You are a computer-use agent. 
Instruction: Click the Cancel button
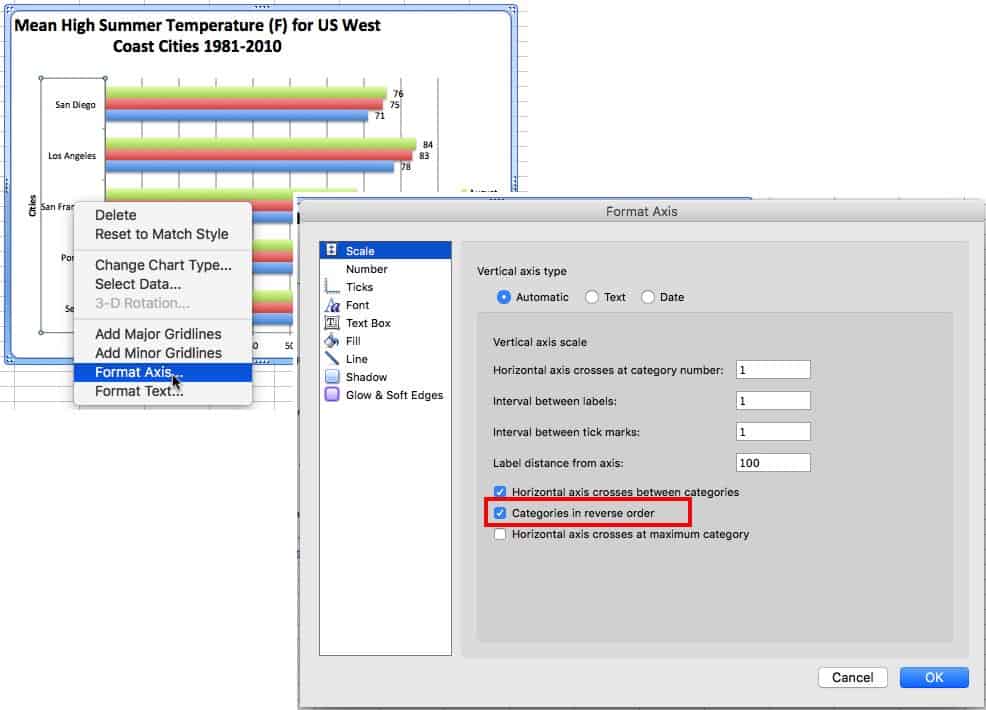[x=852, y=677]
